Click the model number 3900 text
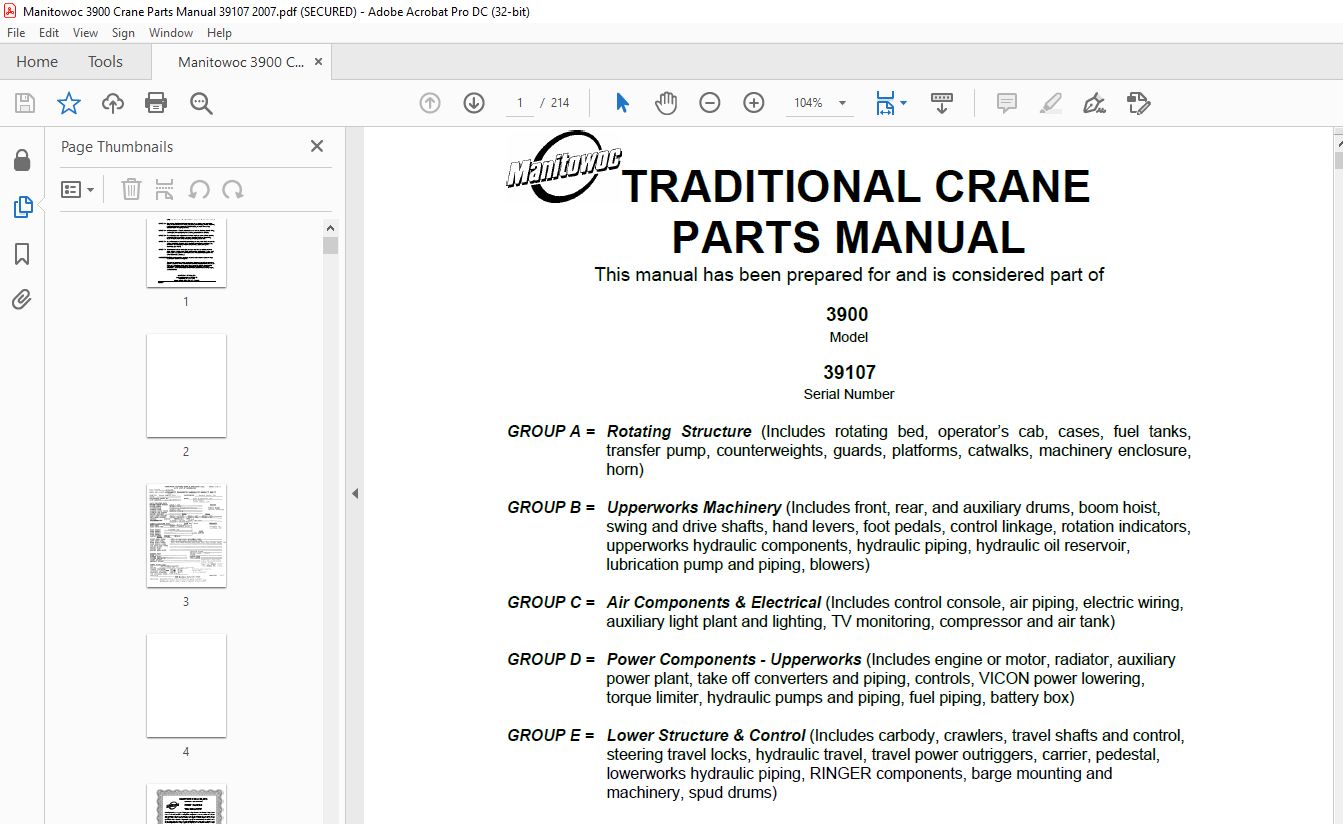The height and width of the screenshot is (824, 1343). coord(847,315)
